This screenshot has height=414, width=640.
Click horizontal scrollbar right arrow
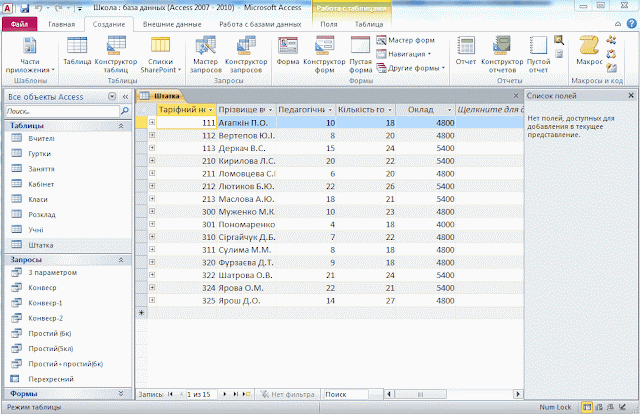518,394
